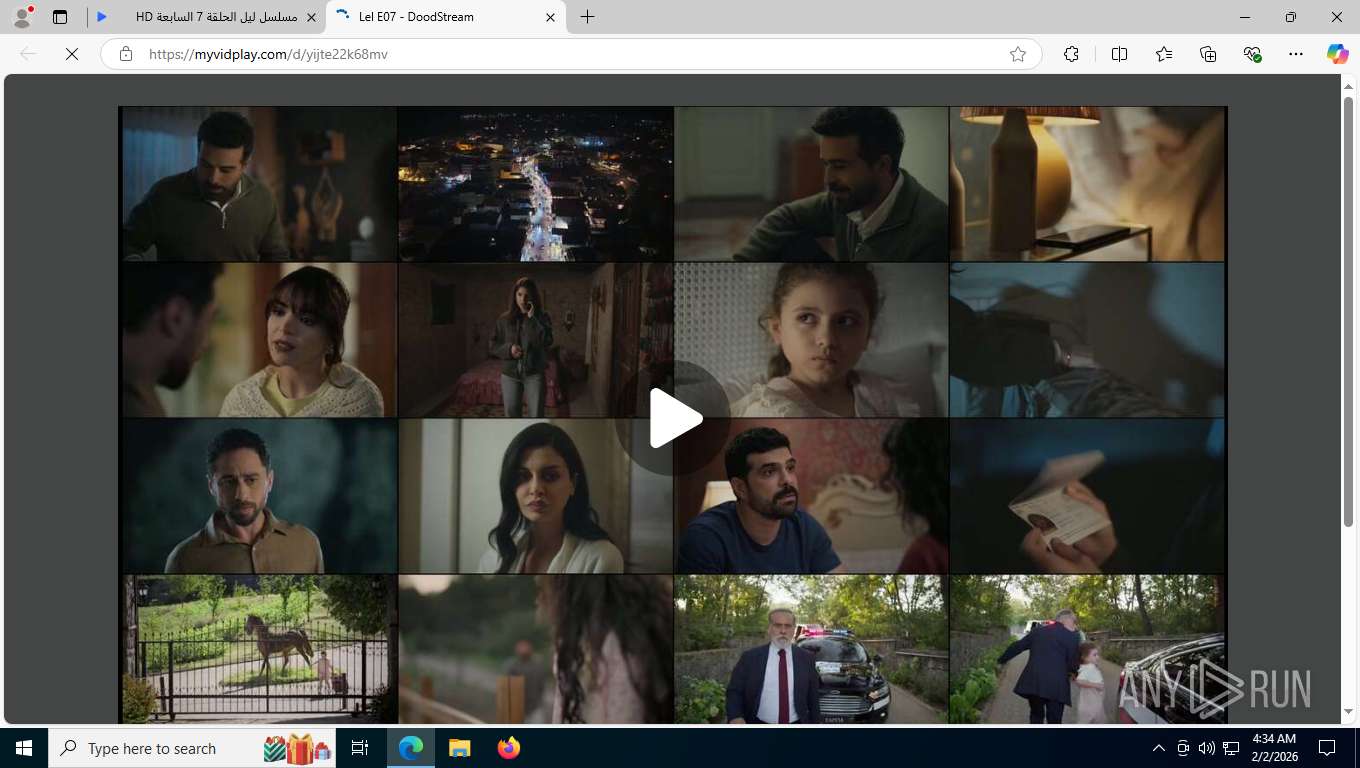Screen dimensions: 1360x768
Task: Open Browser essentials heart icon
Action: coord(1252,54)
